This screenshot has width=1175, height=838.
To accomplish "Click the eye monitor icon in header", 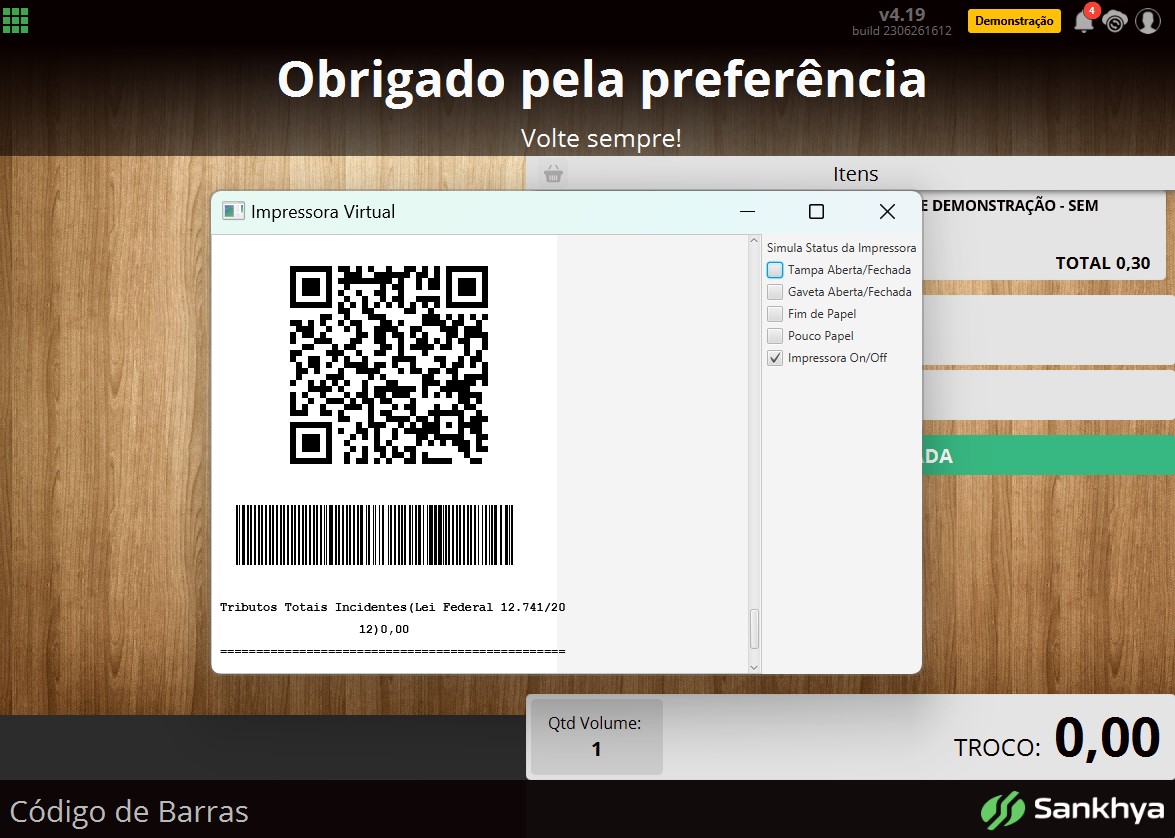I will [1115, 22].
